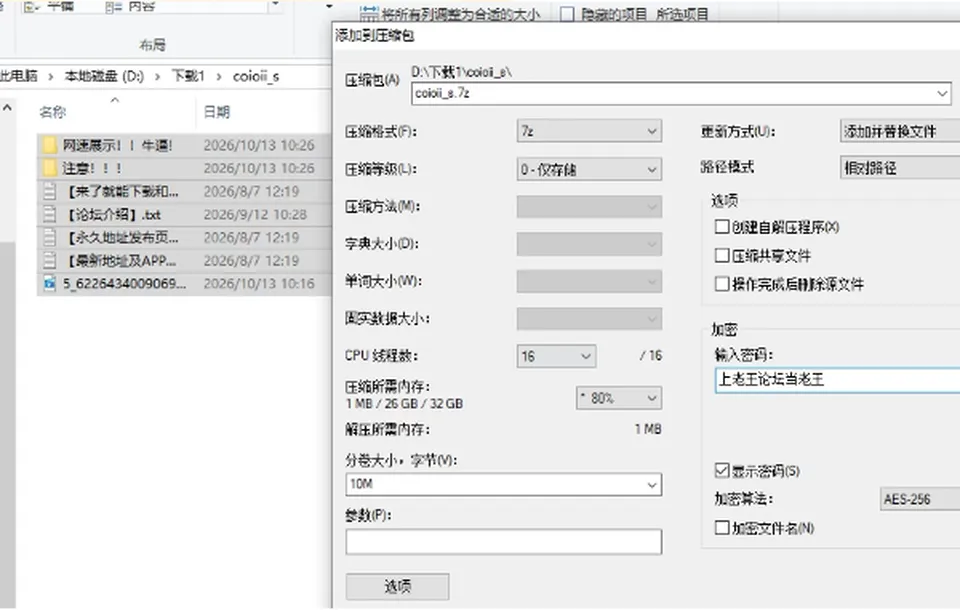Screen dimensions: 960x610
Task: Click the file name 5_6226434009069...
Action: tap(124, 284)
